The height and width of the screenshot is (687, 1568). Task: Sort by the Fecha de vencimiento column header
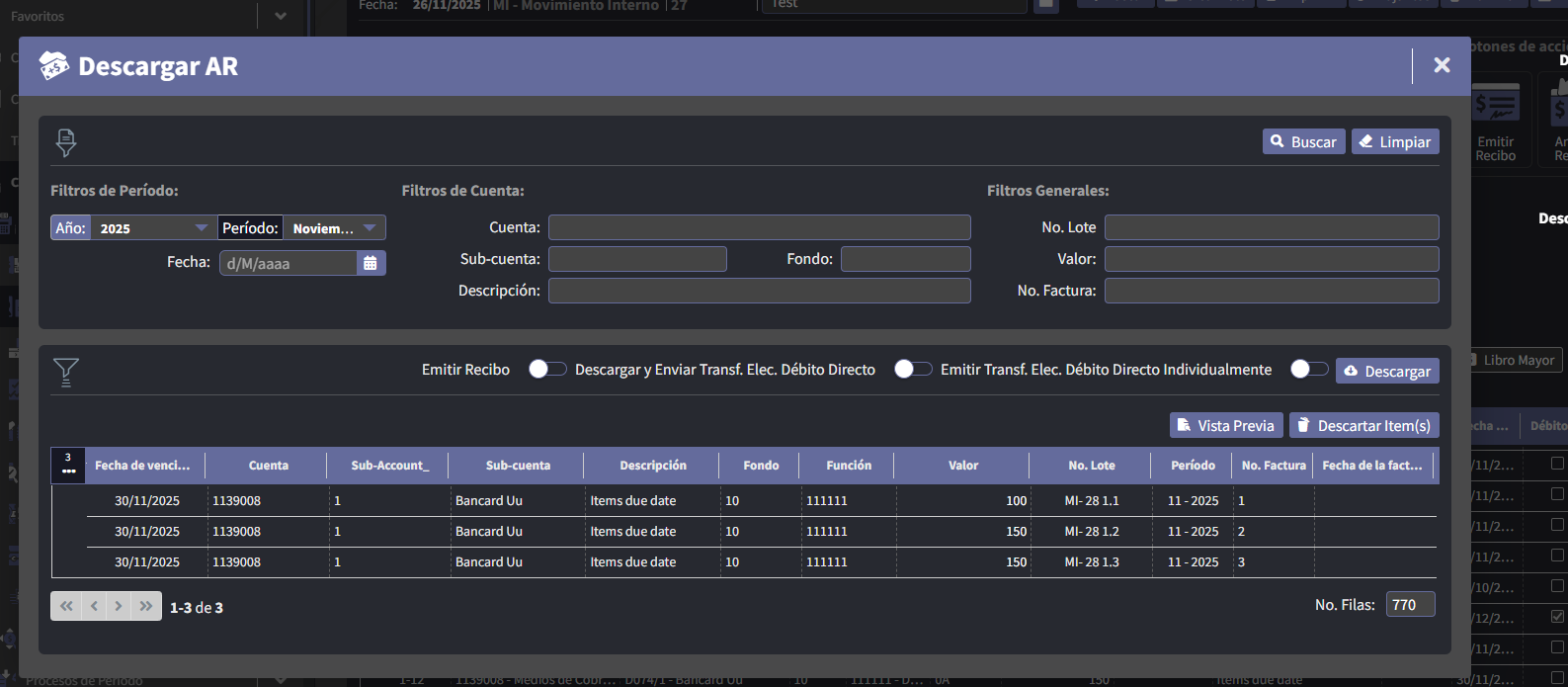(142, 466)
